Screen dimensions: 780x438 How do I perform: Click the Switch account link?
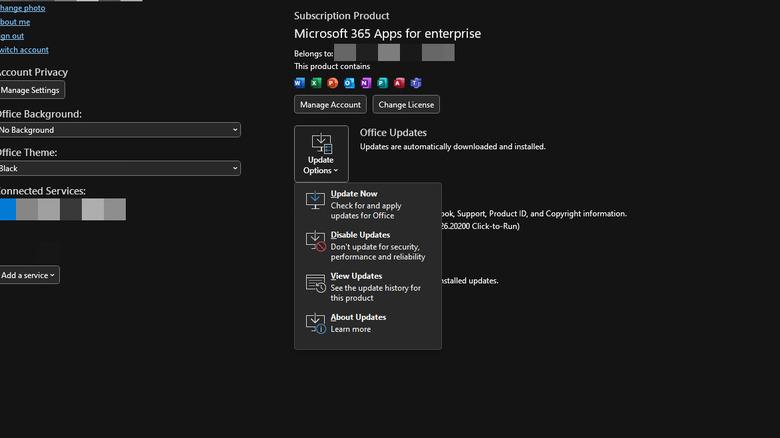pos(24,50)
